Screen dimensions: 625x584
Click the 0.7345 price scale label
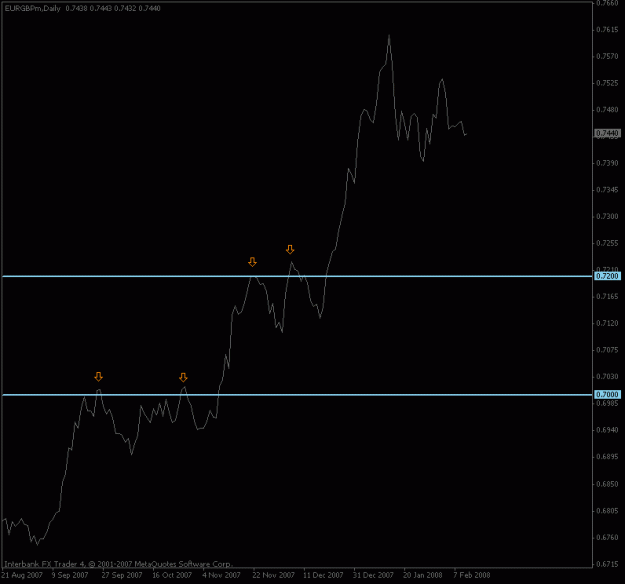[607, 190]
